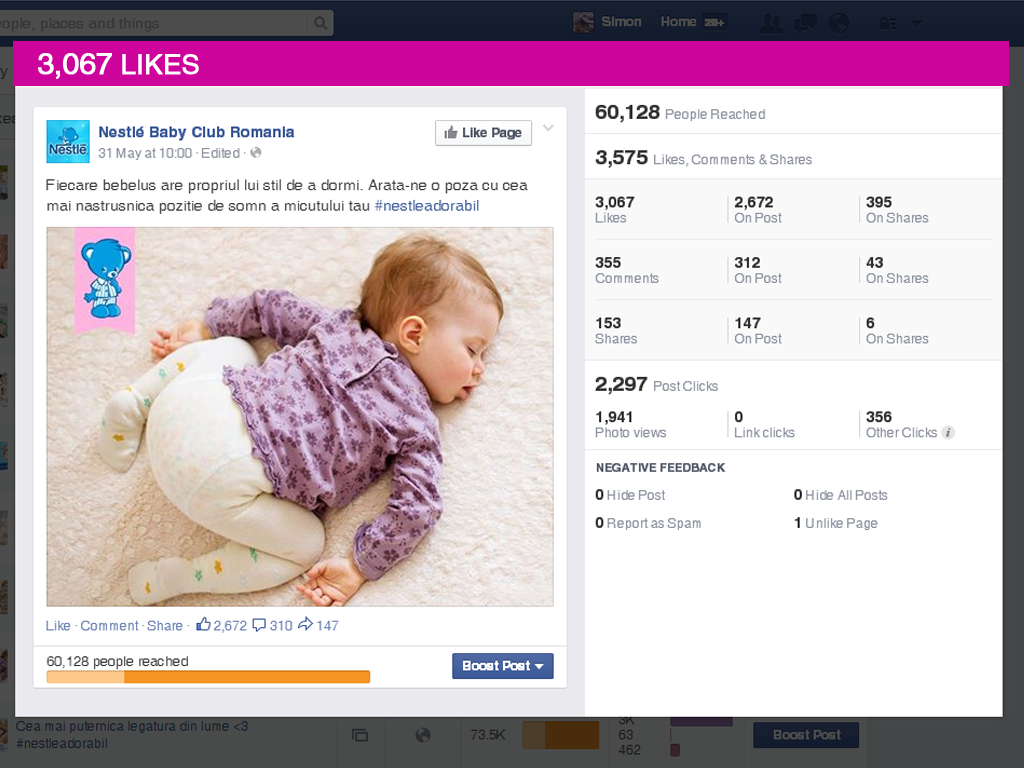Open the #nestleadorabil hashtag
Screen dimensions: 1024x768
point(426,206)
